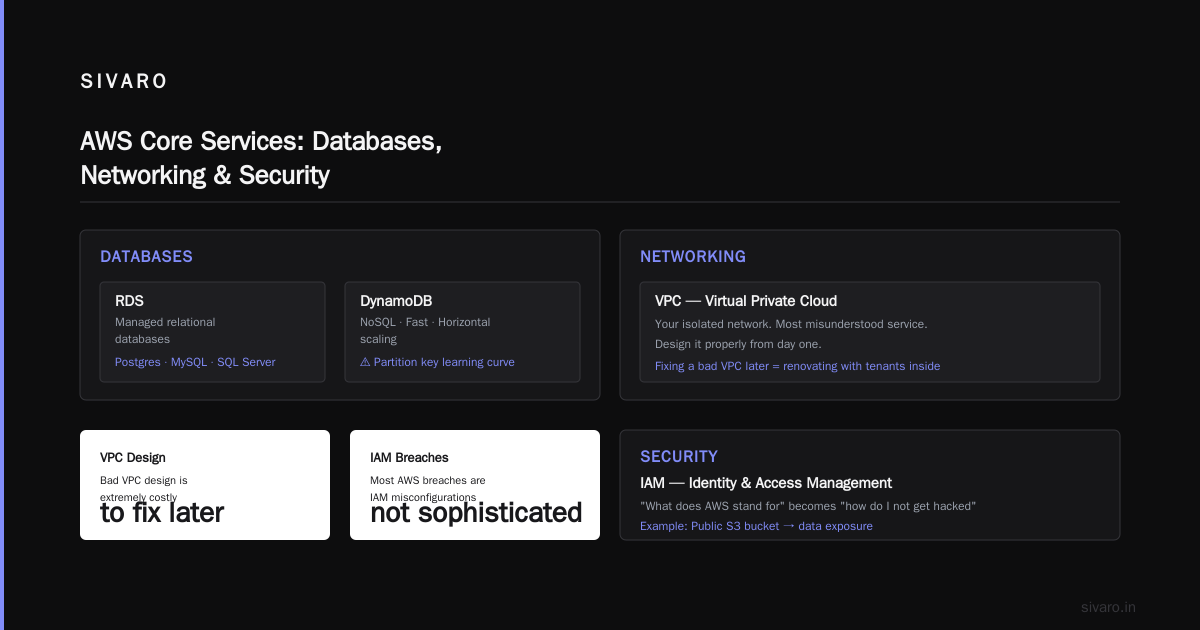The height and width of the screenshot is (630, 1200).
Task: Click 'Partition key learning curve' text
Action: 444,362
